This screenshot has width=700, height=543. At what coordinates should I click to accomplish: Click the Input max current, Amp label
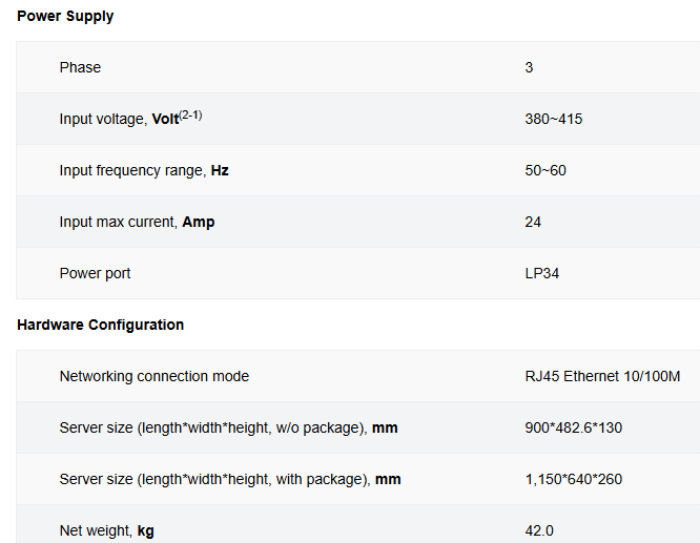coord(137,222)
